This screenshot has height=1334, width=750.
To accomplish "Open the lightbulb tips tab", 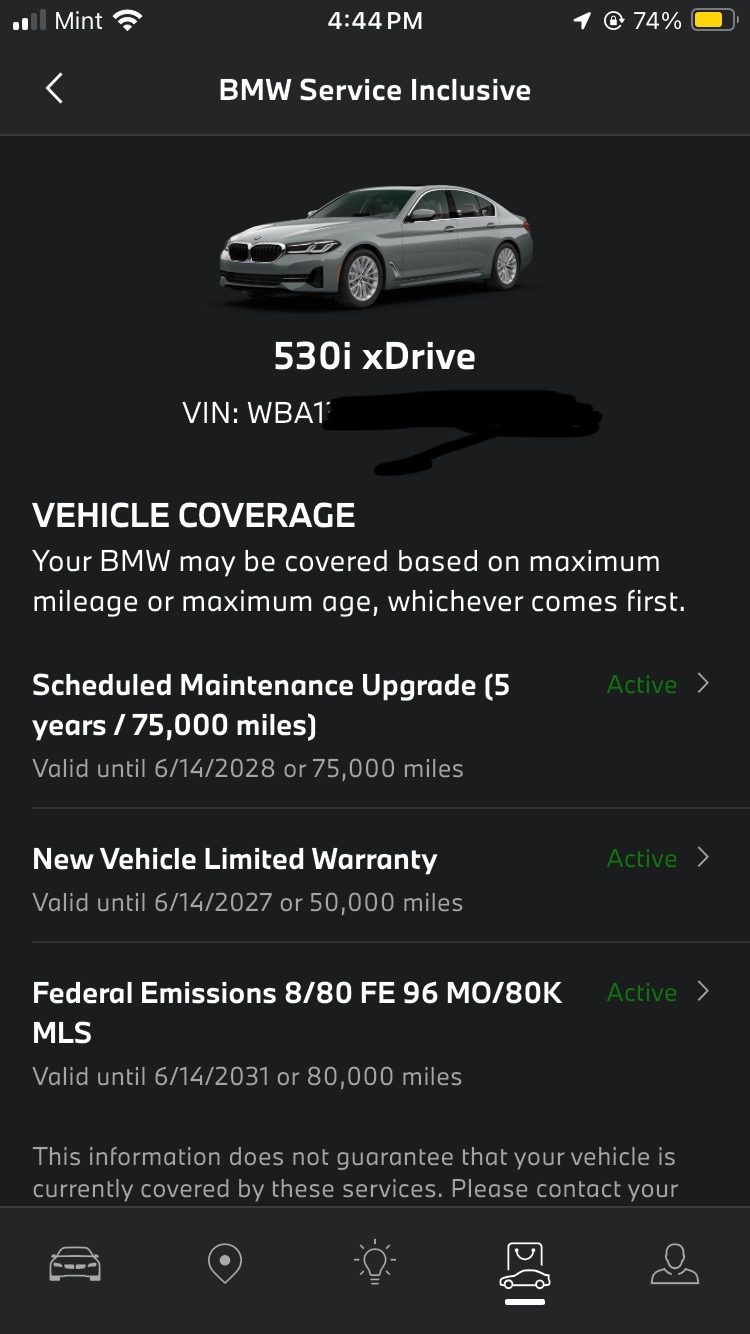I will pos(375,1263).
